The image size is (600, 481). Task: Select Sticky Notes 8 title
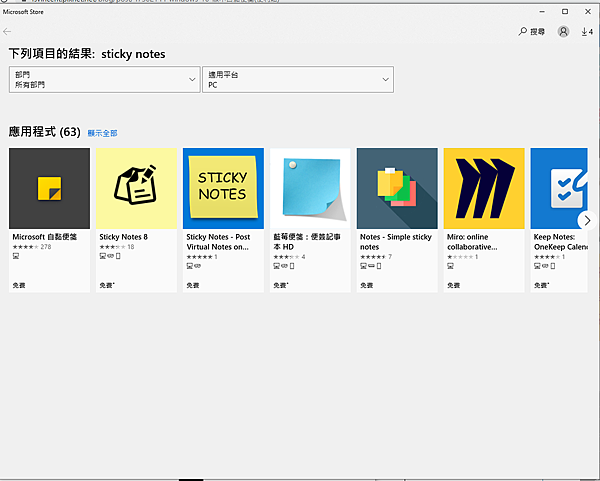click(x=123, y=237)
